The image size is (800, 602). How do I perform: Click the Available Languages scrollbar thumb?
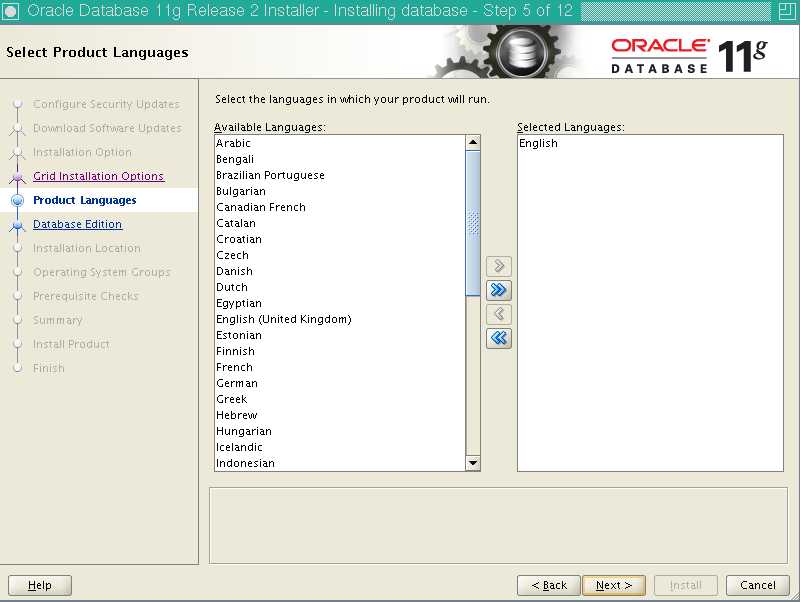473,223
